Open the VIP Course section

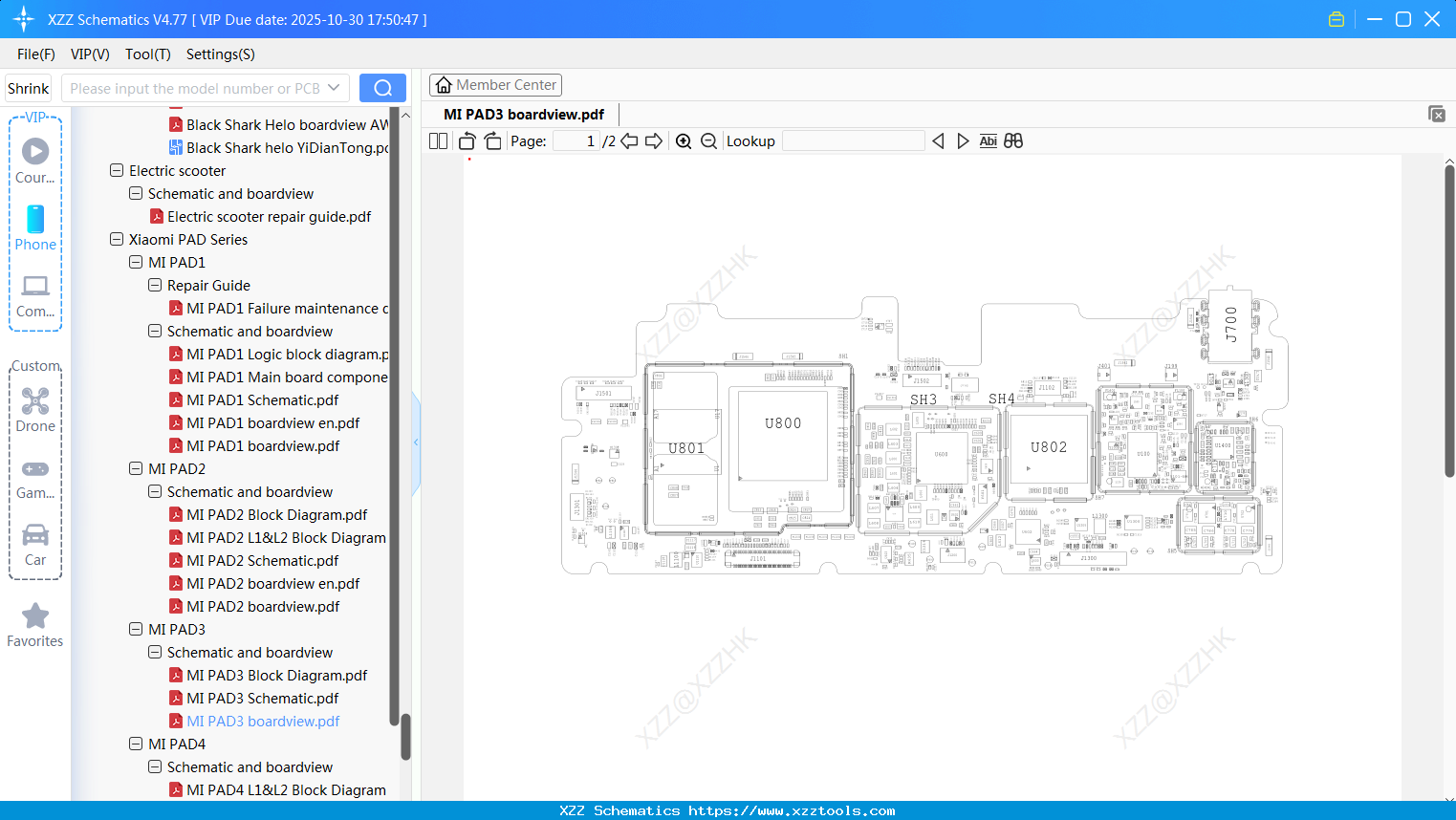click(35, 161)
